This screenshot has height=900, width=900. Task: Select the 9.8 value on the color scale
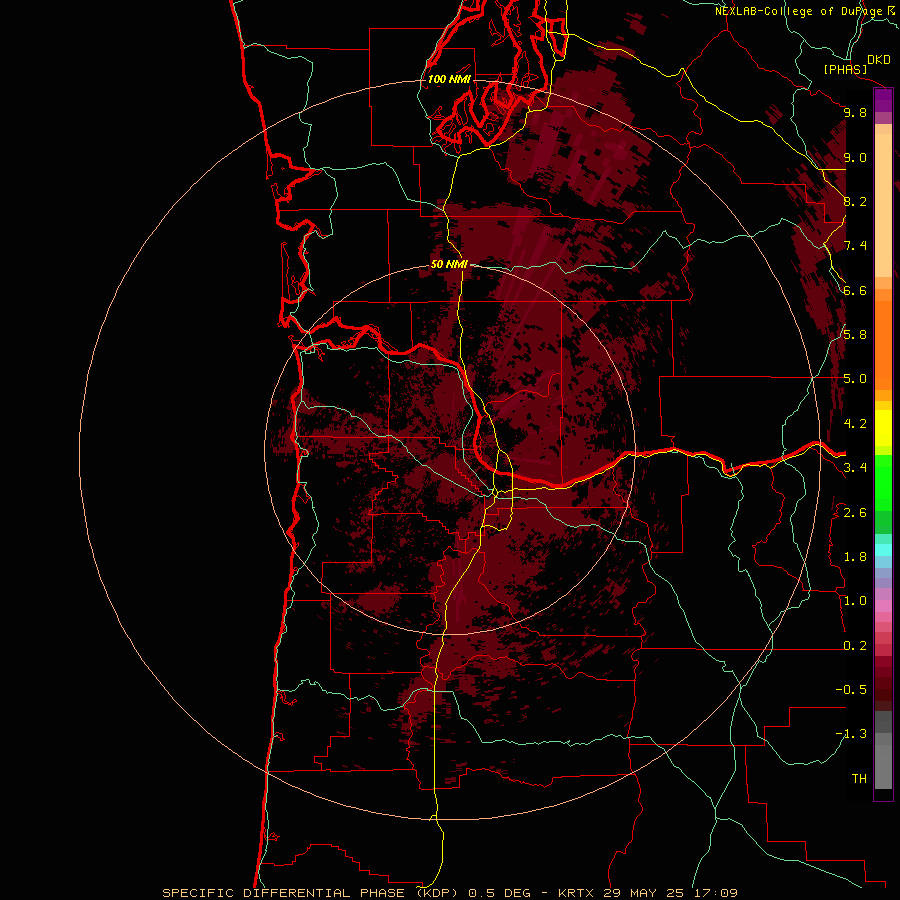[x=855, y=112]
